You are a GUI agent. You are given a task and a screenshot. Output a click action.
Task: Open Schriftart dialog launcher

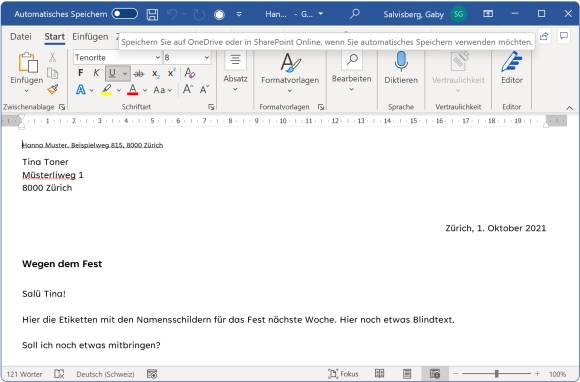(211, 107)
